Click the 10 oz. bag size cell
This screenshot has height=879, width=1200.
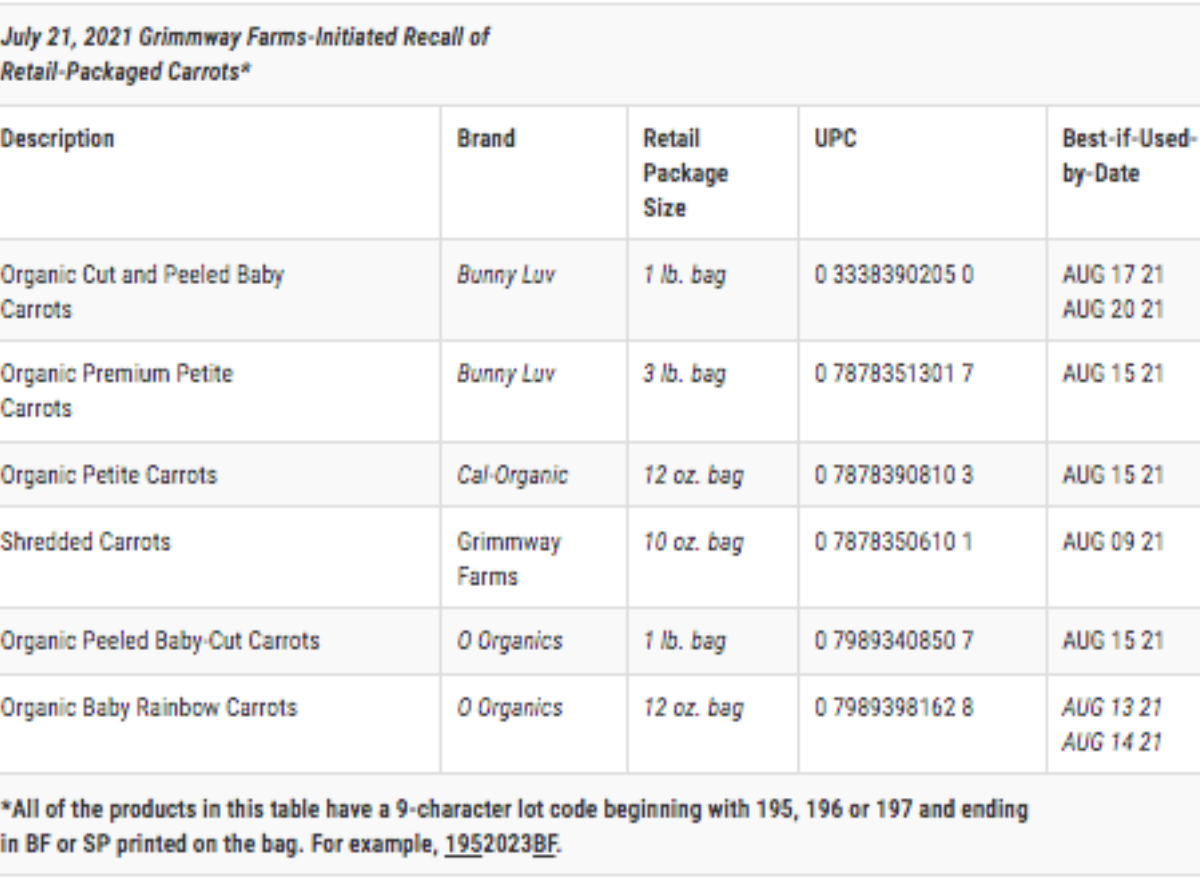(x=693, y=542)
